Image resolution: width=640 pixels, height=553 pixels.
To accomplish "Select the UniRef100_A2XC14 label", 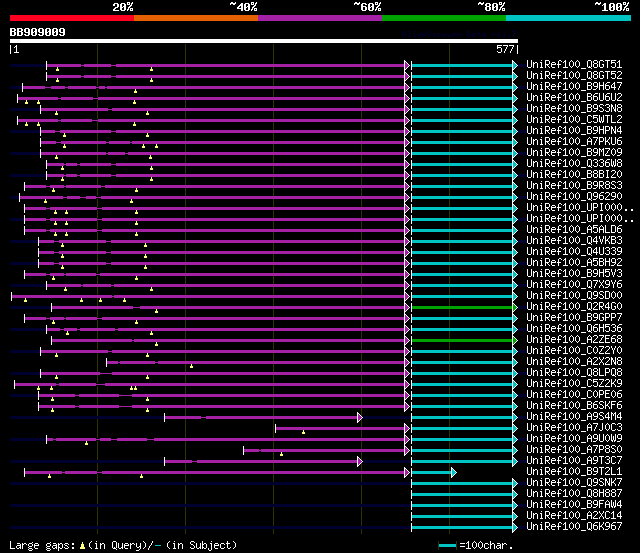I will 574,516.
